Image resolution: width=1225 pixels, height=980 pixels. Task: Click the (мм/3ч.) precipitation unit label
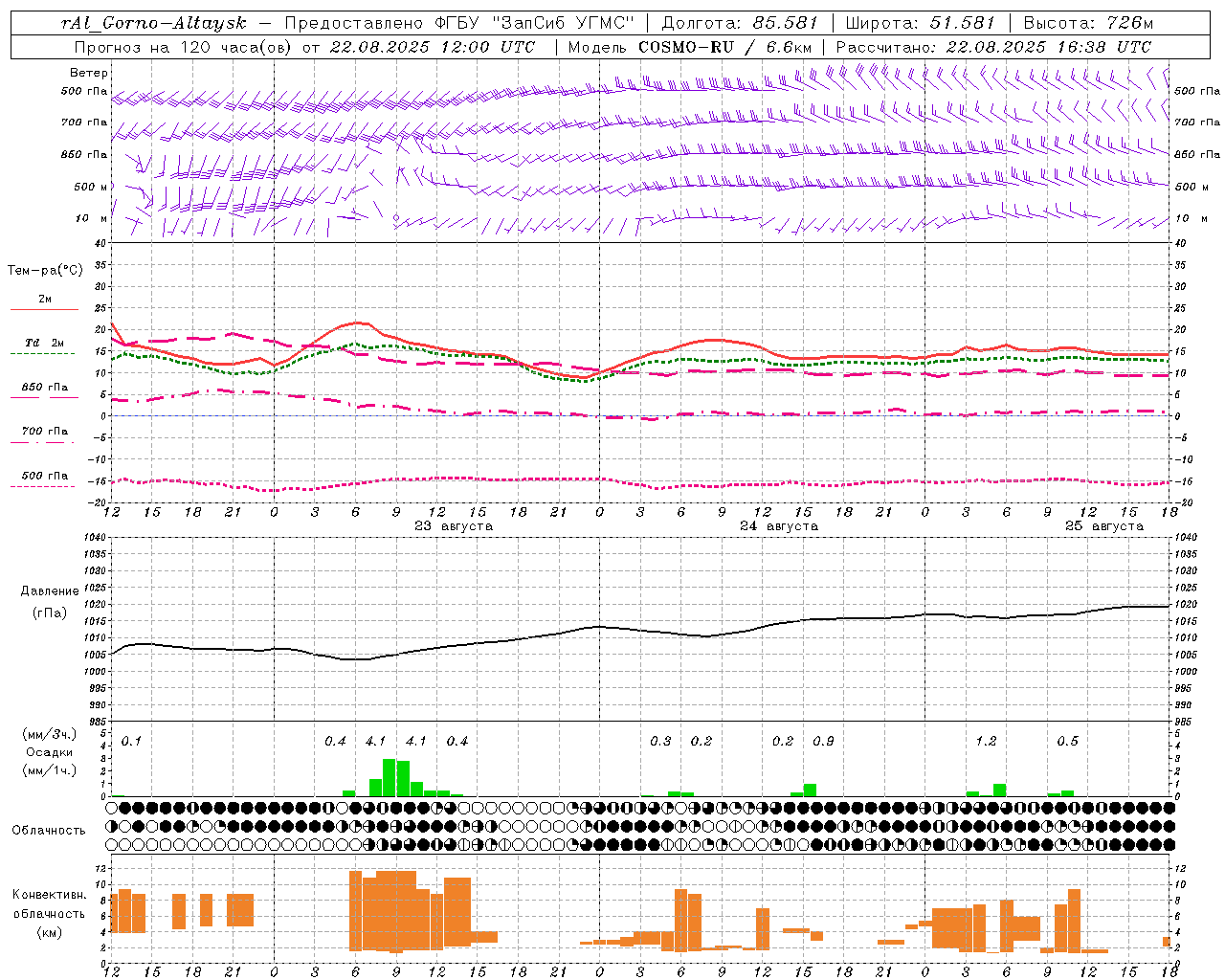pos(49,734)
